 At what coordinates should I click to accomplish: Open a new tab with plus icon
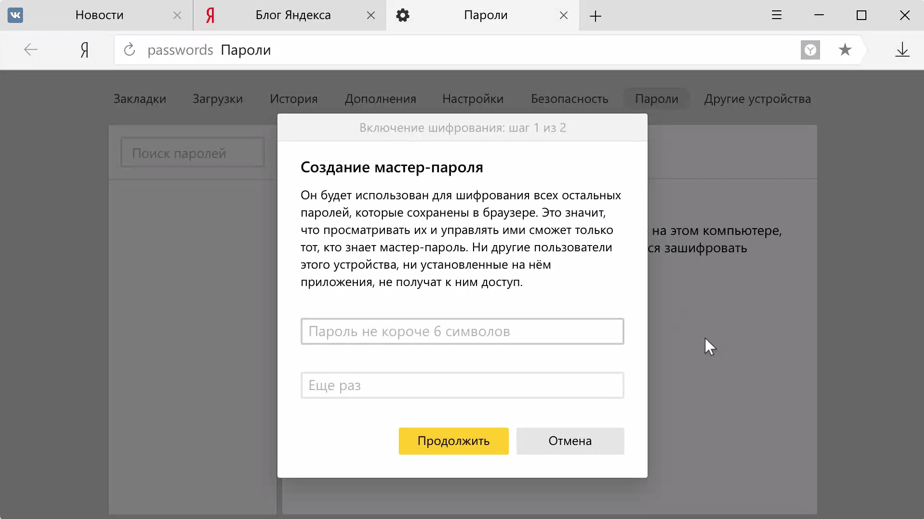pos(595,16)
